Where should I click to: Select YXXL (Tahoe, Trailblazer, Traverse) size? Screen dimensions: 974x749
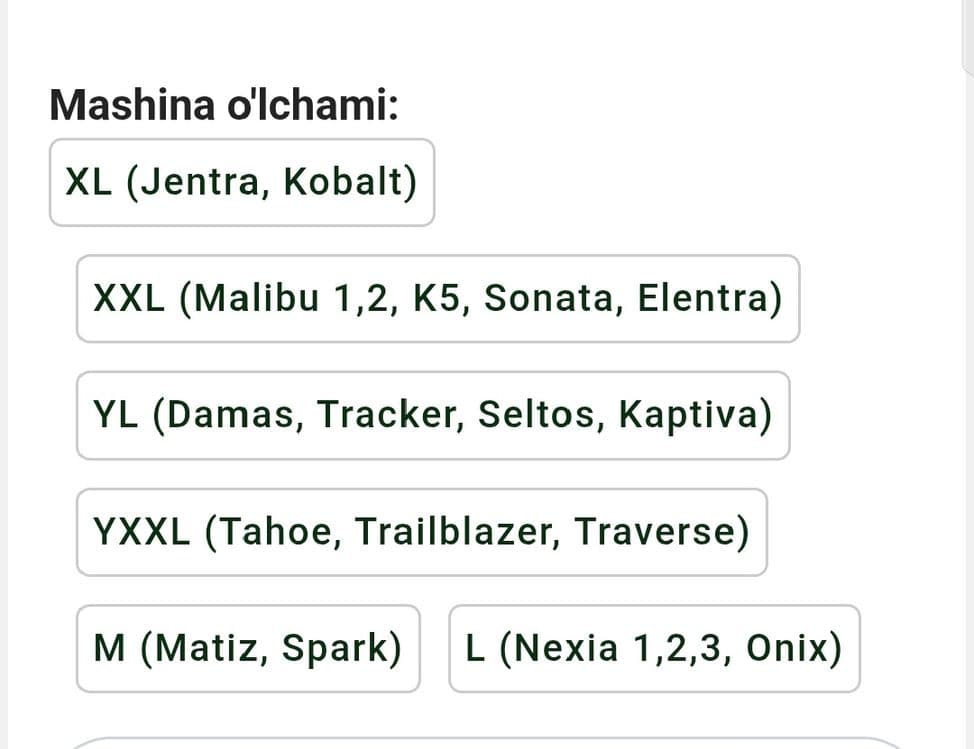click(x=422, y=532)
